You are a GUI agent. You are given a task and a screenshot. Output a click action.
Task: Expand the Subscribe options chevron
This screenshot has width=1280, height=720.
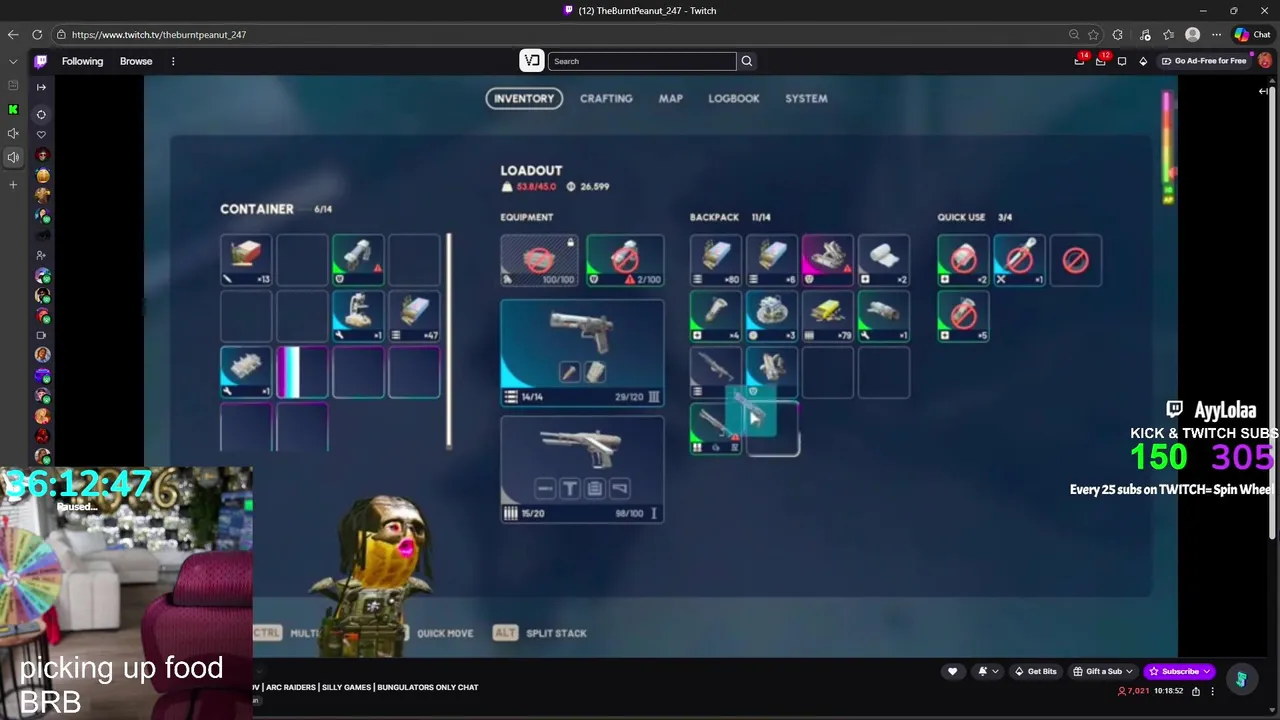(1207, 671)
